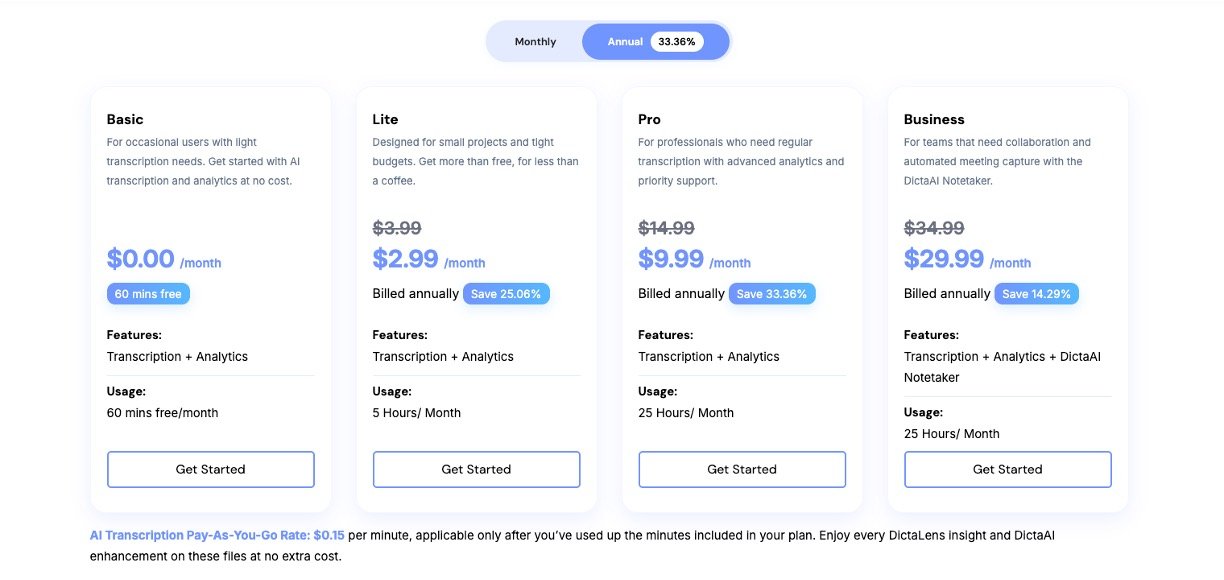Image resolution: width=1224 pixels, height=580 pixels.
Task: Click the Pro plan's "Save 33.36%" badge
Action: (x=772, y=294)
